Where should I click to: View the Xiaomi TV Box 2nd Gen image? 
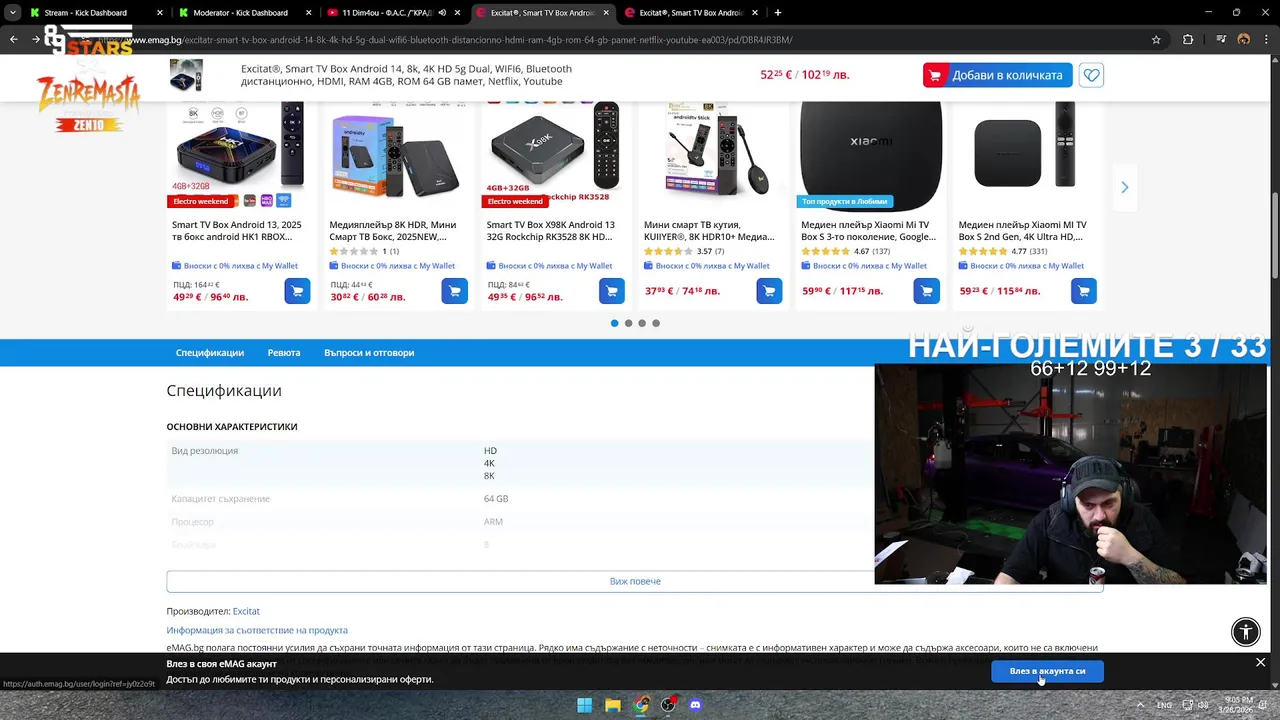coord(1027,150)
